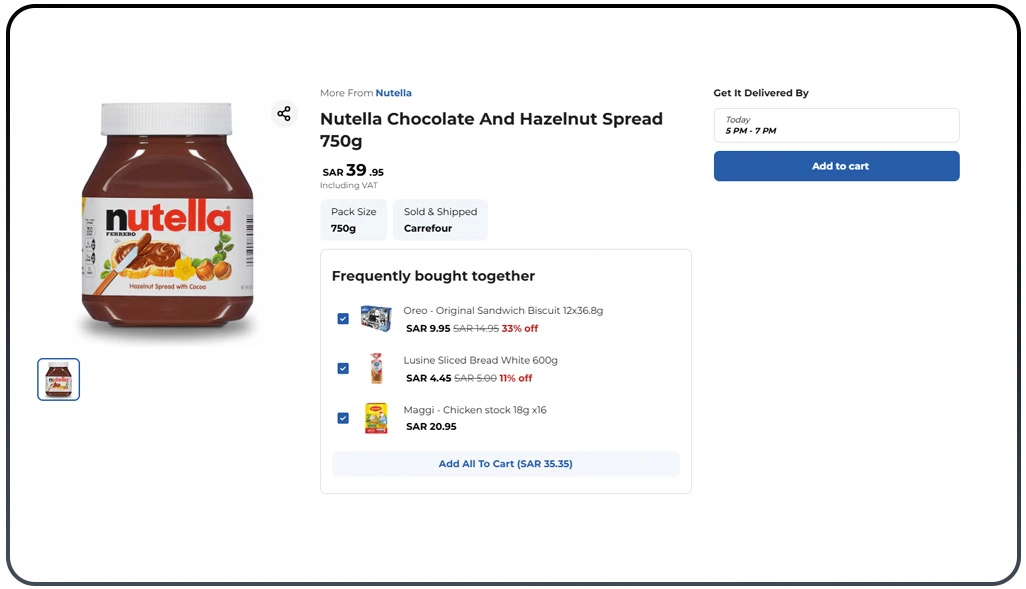Open the Oreo biscuit product thumbnail
The image size is (1026, 589).
pos(376,318)
